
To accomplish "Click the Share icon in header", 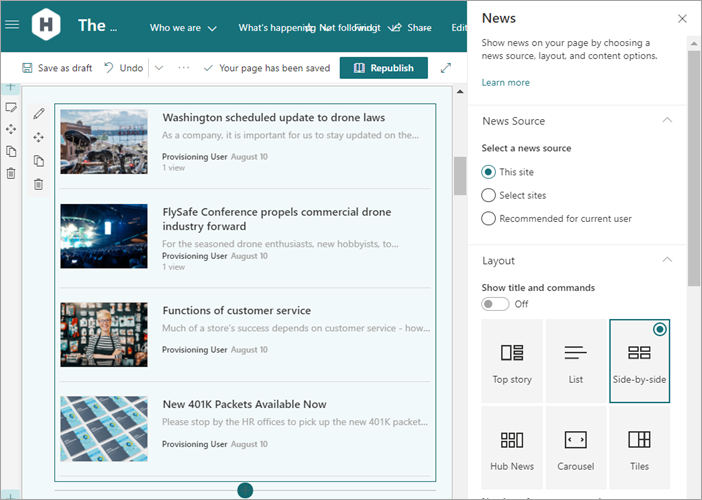I will (395, 28).
